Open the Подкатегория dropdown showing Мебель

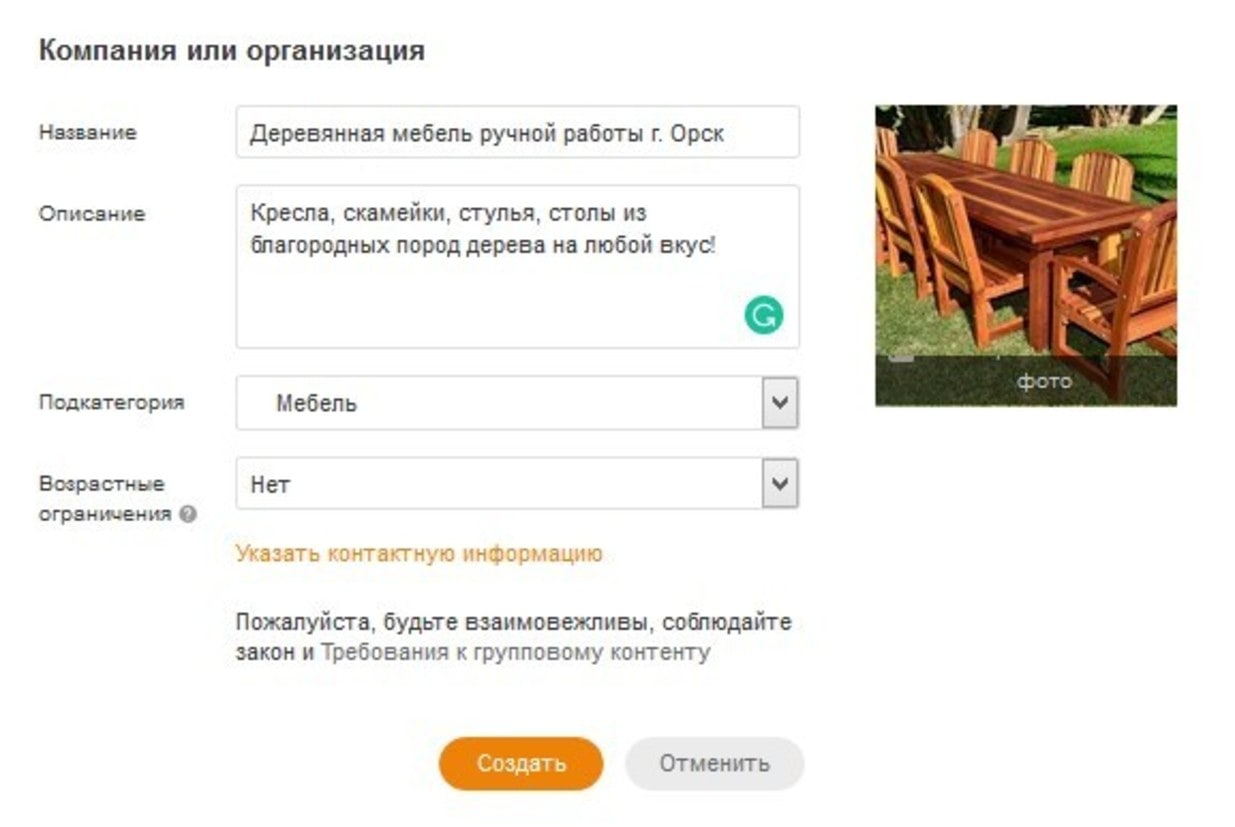point(517,403)
